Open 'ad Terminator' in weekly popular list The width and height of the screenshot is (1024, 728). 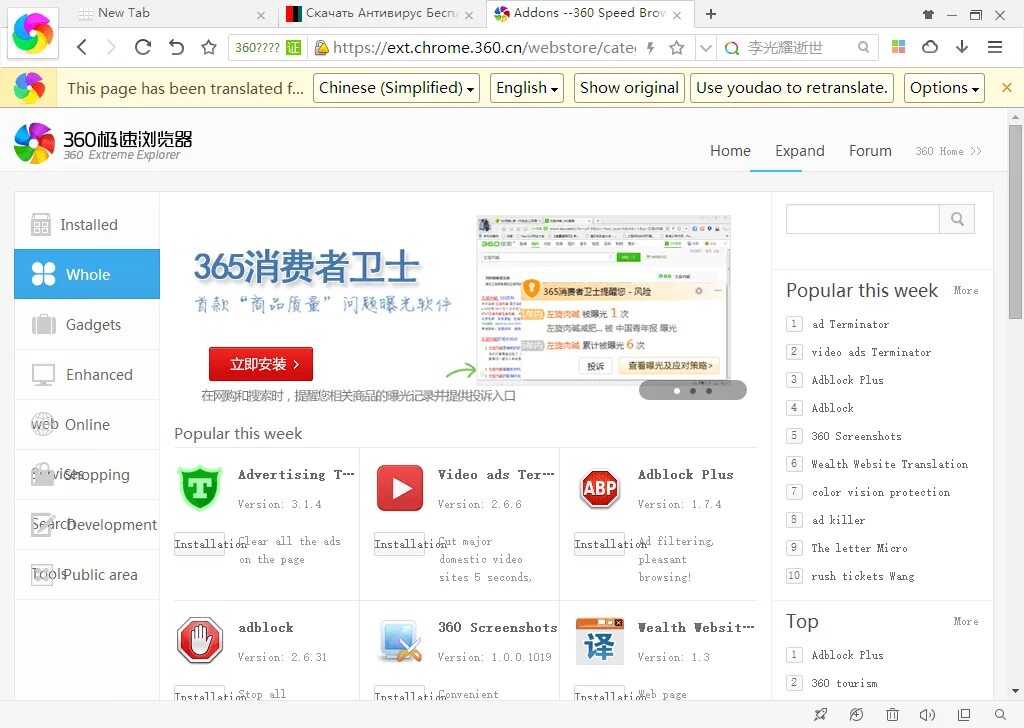pyautogui.click(x=850, y=324)
